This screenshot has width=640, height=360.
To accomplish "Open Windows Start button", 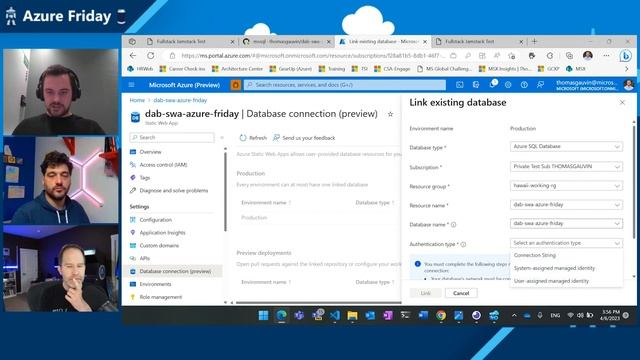I will [263, 315].
